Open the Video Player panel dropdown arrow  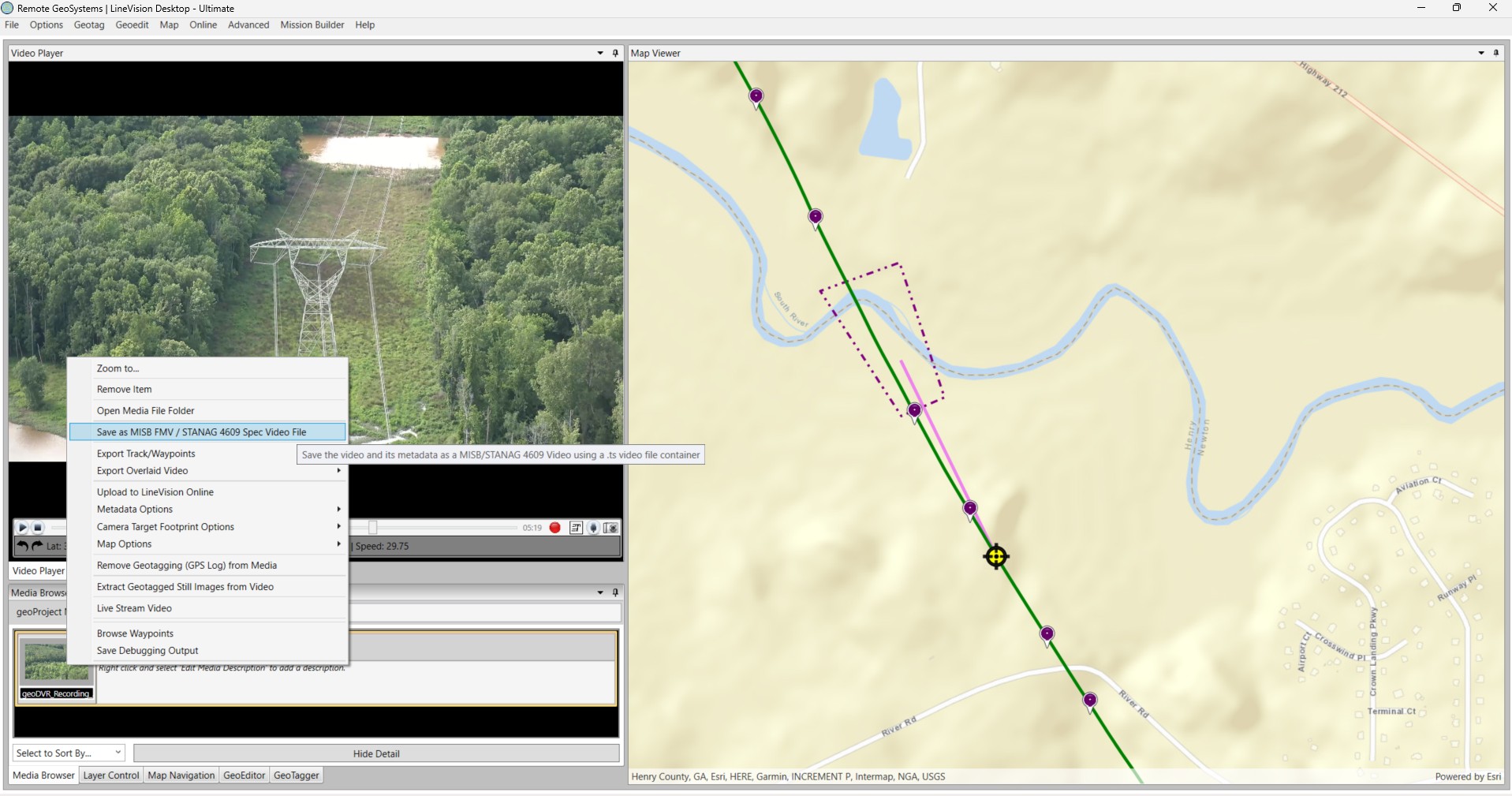click(599, 53)
